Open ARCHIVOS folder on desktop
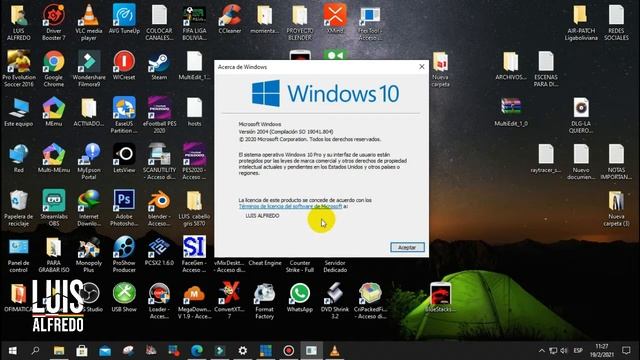Screen dimensions: 640x360 (x=511, y=66)
